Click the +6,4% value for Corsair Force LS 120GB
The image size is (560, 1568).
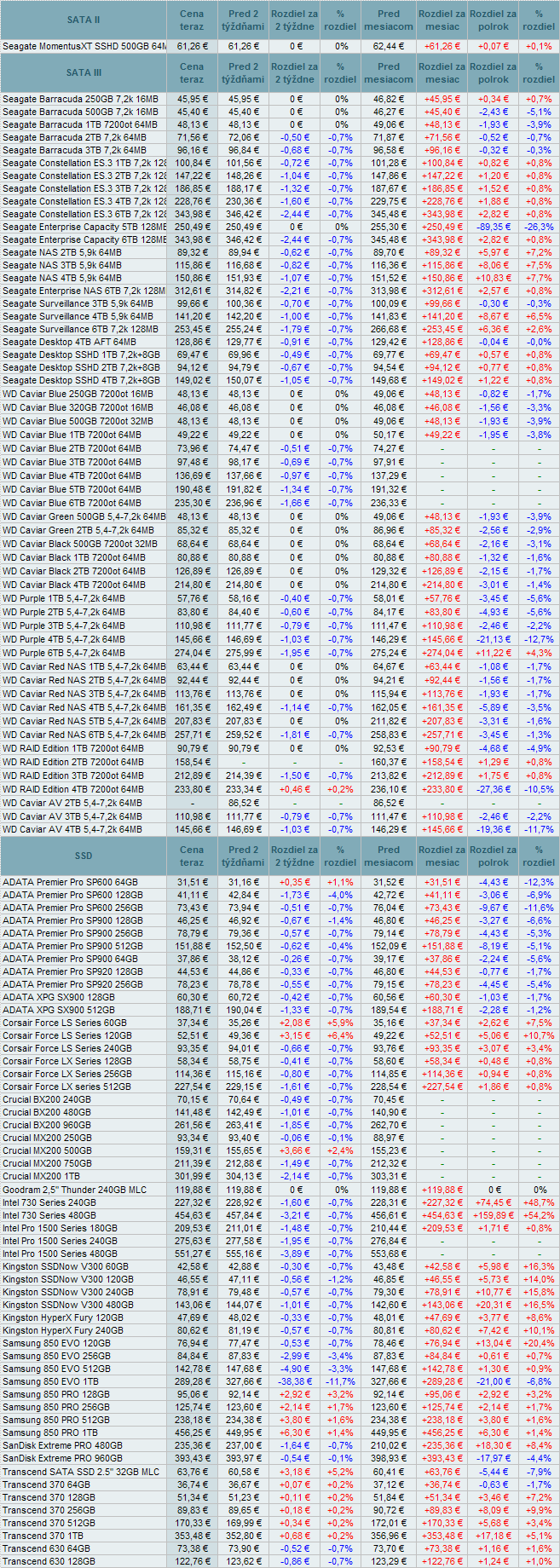341,1036
